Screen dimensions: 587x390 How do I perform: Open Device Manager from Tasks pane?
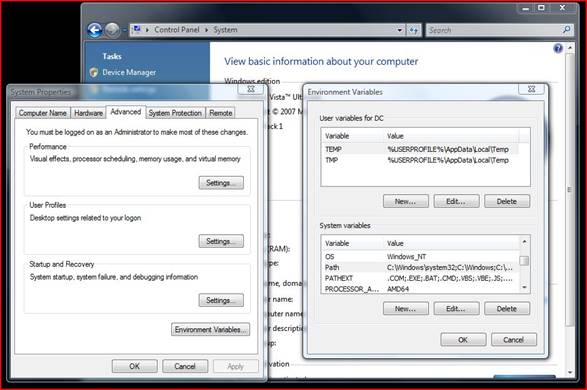(129, 72)
